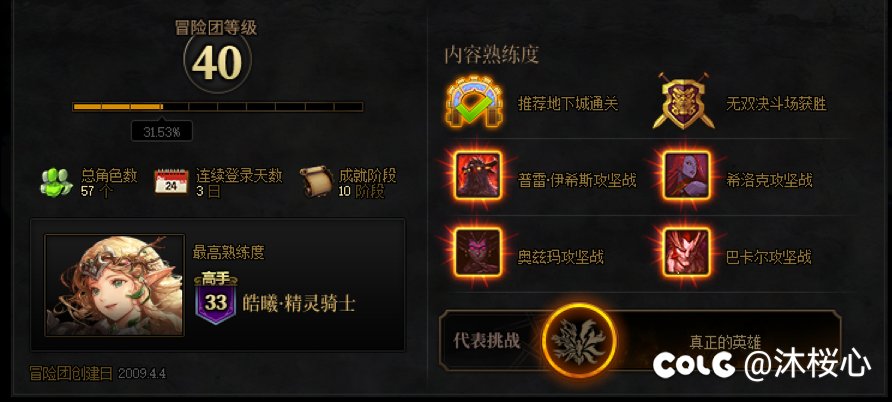The height and width of the screenshot is (402, 892).
Task: Click the 31.53% progress tooltip
Action: (162, 132)
